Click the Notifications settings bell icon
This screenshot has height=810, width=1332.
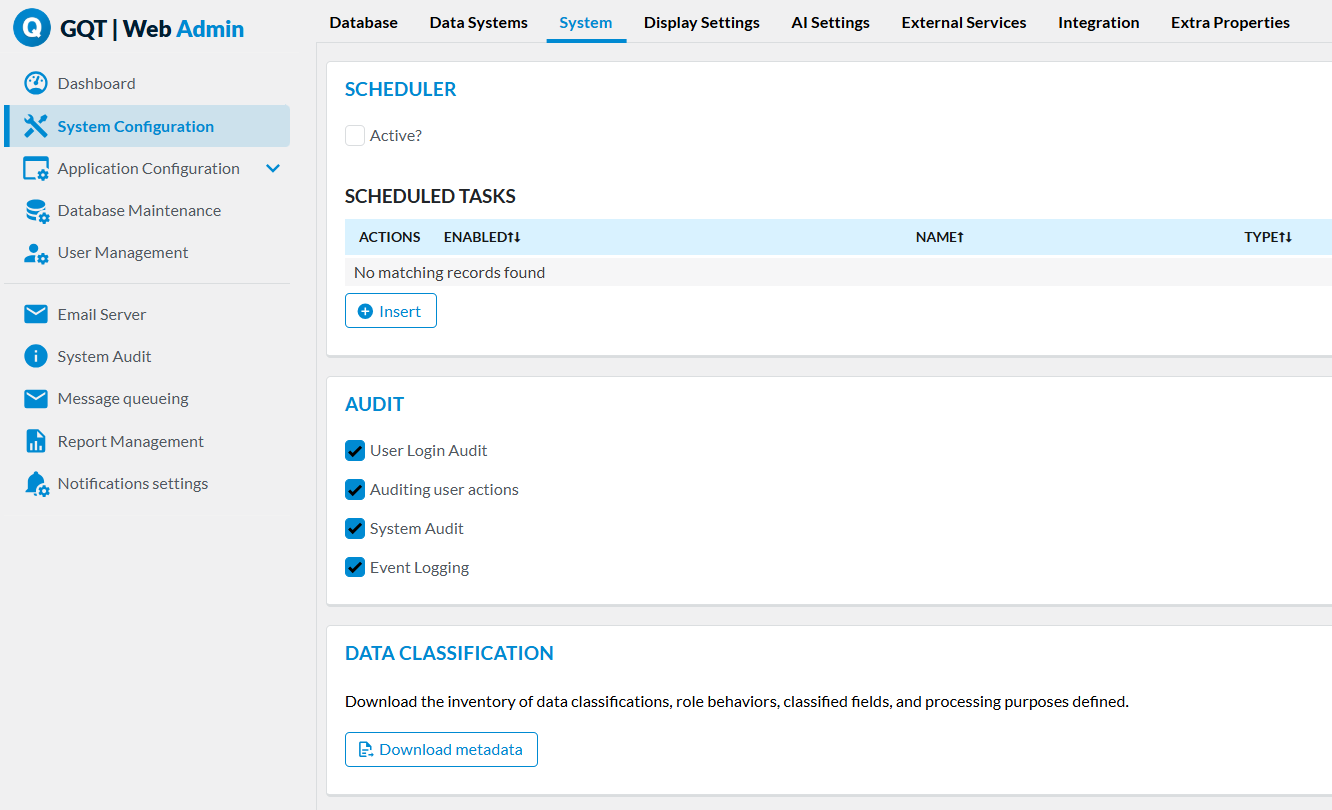(37, 484)
